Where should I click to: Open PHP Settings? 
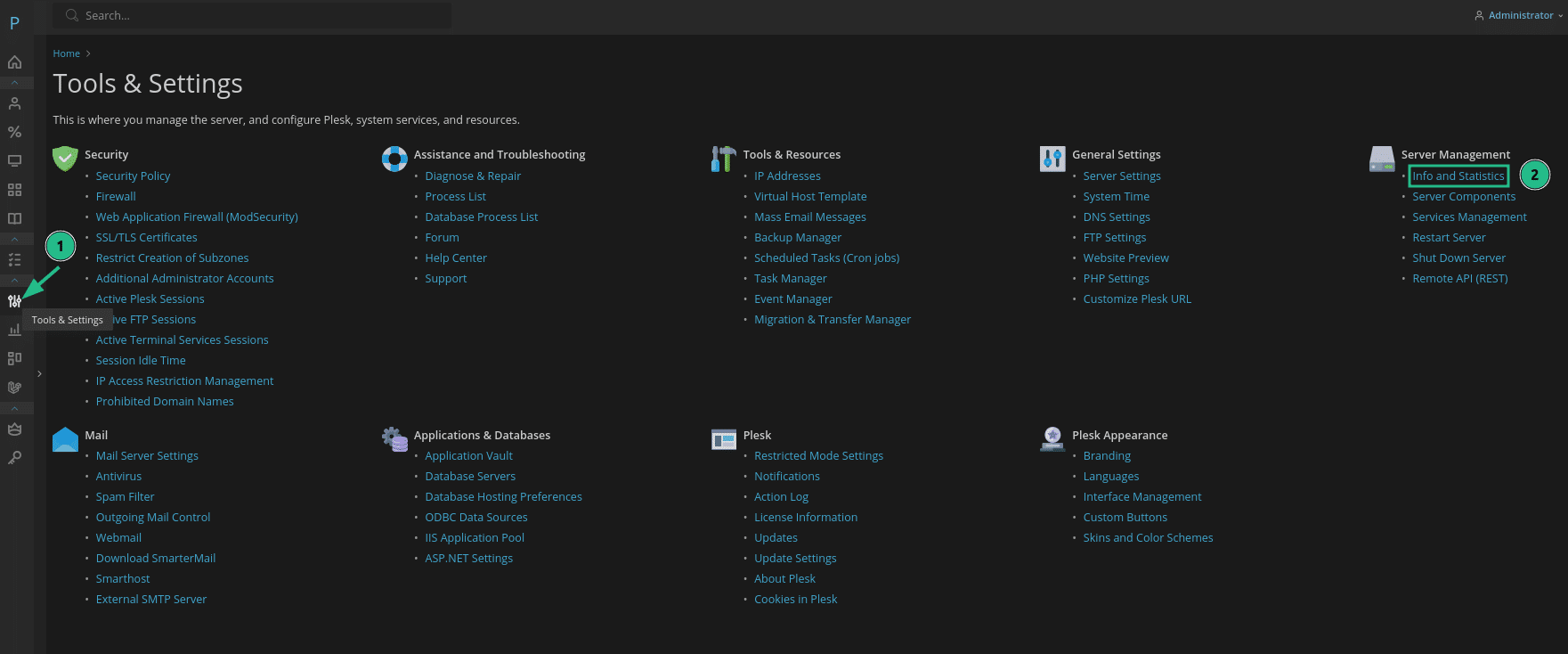point(1116,279)
